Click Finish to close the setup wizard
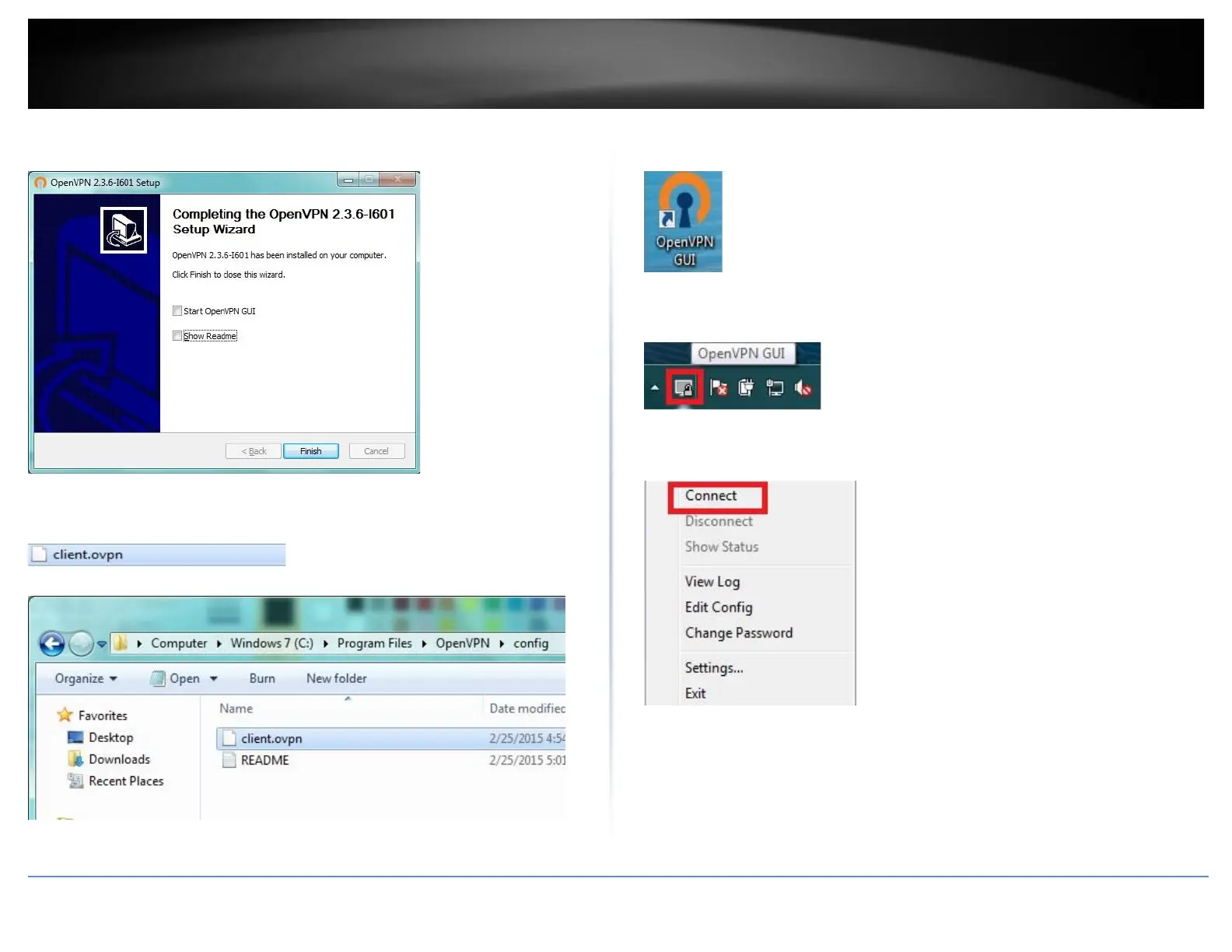This screenshot has height=952, width=1232. (x=311, y=451)
